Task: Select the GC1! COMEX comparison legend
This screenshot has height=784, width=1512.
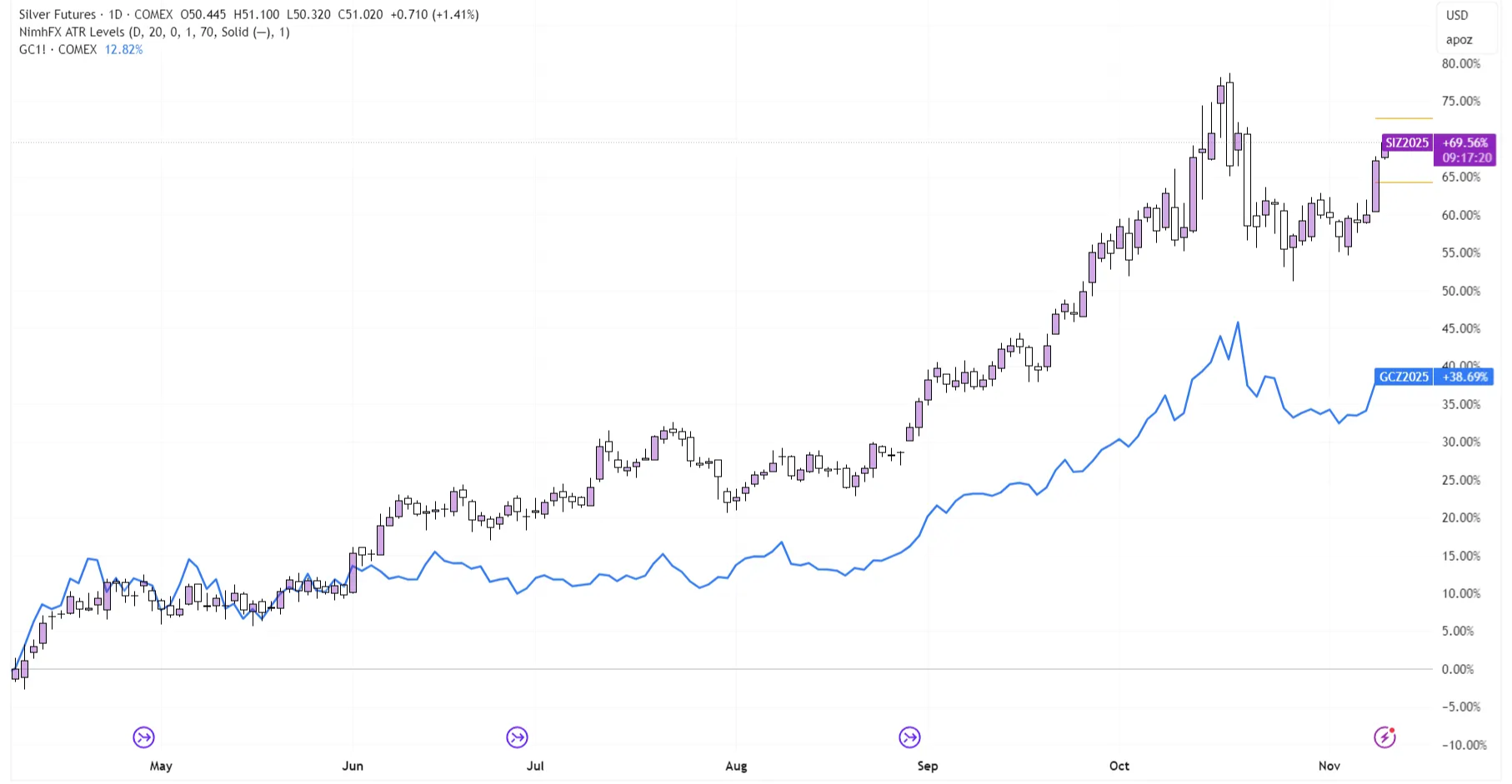Action: coord(58,50)
